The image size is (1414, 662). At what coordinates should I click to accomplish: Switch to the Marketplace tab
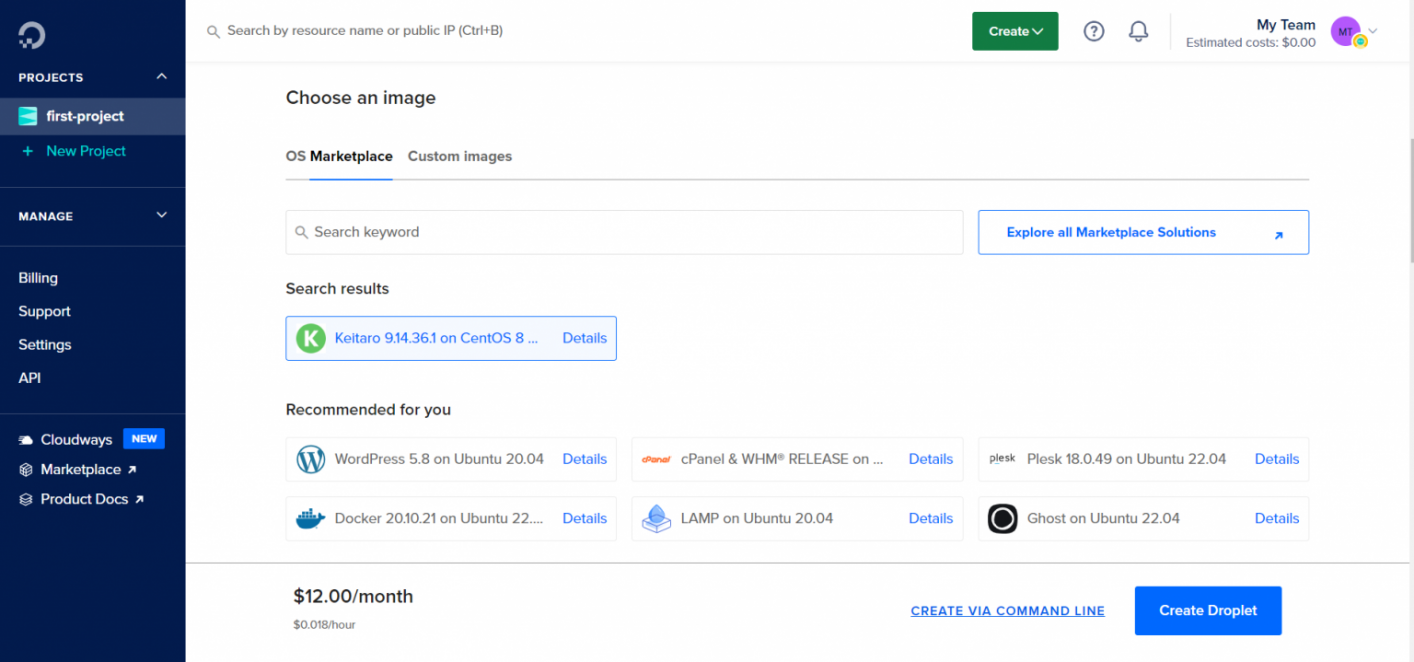click(x=351, y=156)
